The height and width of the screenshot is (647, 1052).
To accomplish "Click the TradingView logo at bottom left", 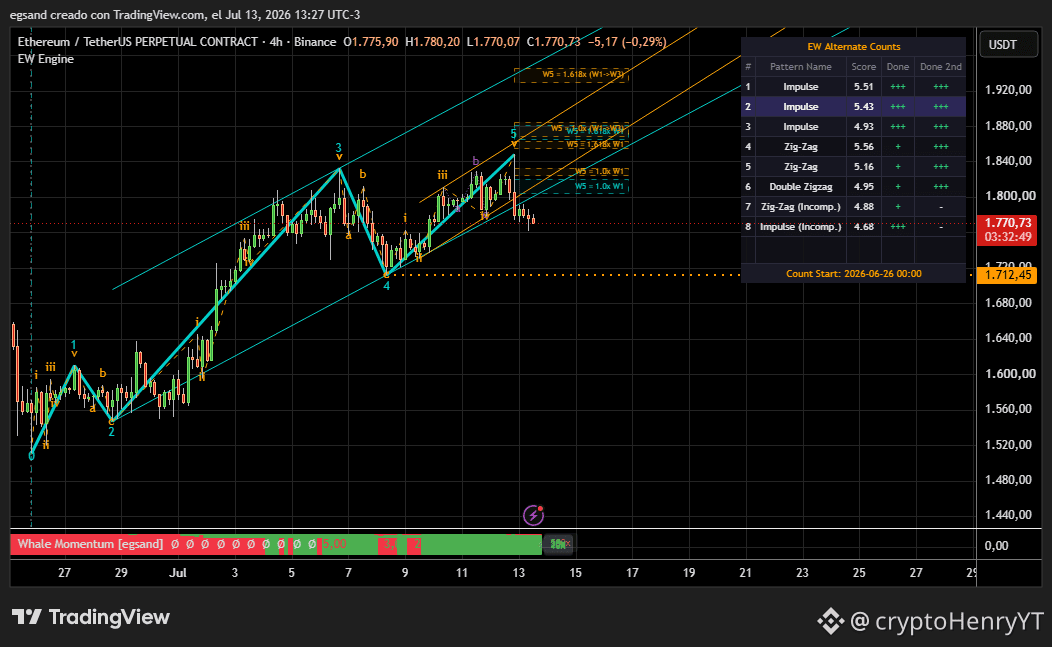I will tap(91, 617).
